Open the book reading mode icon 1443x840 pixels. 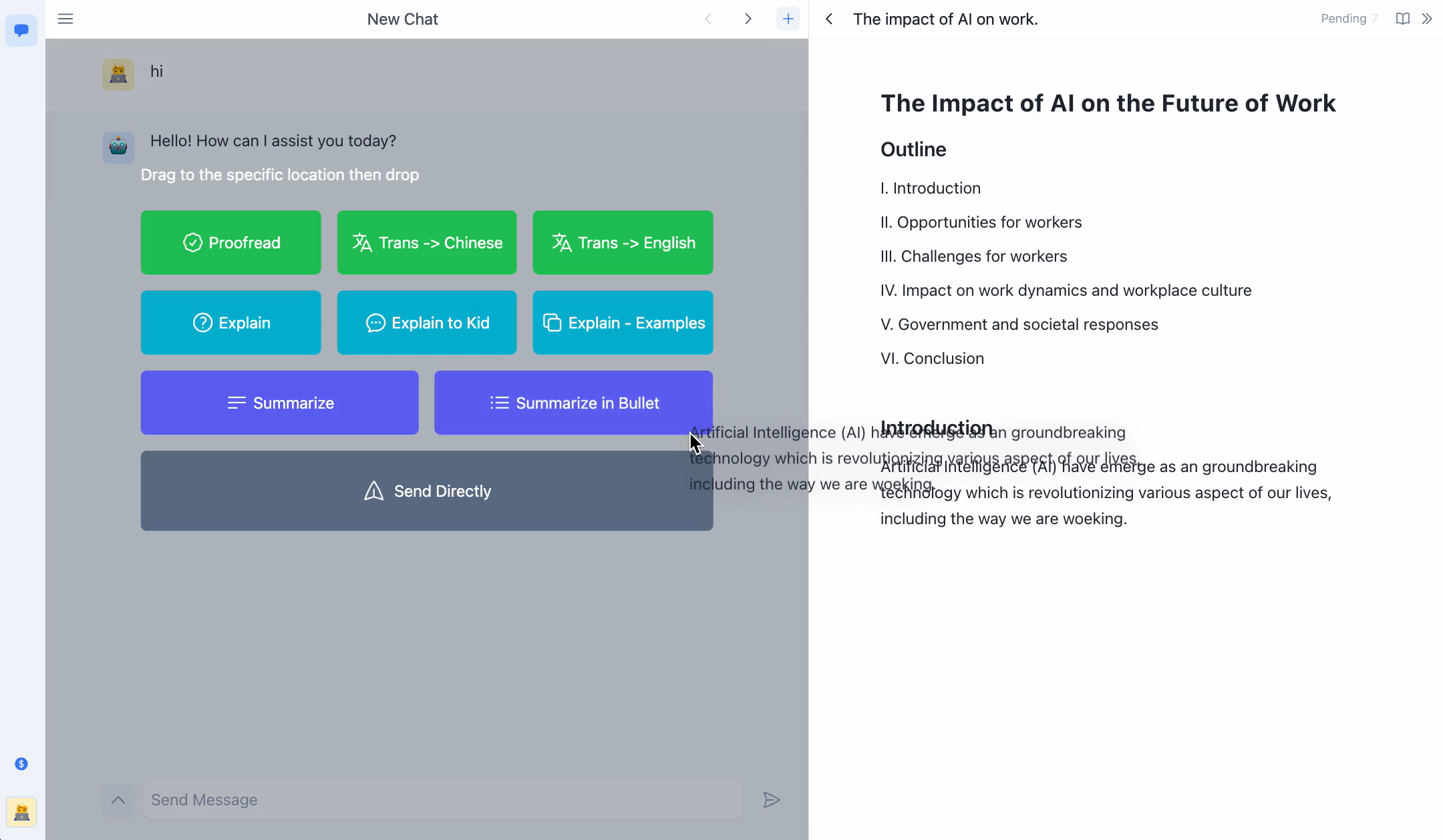coord(1403,19)
